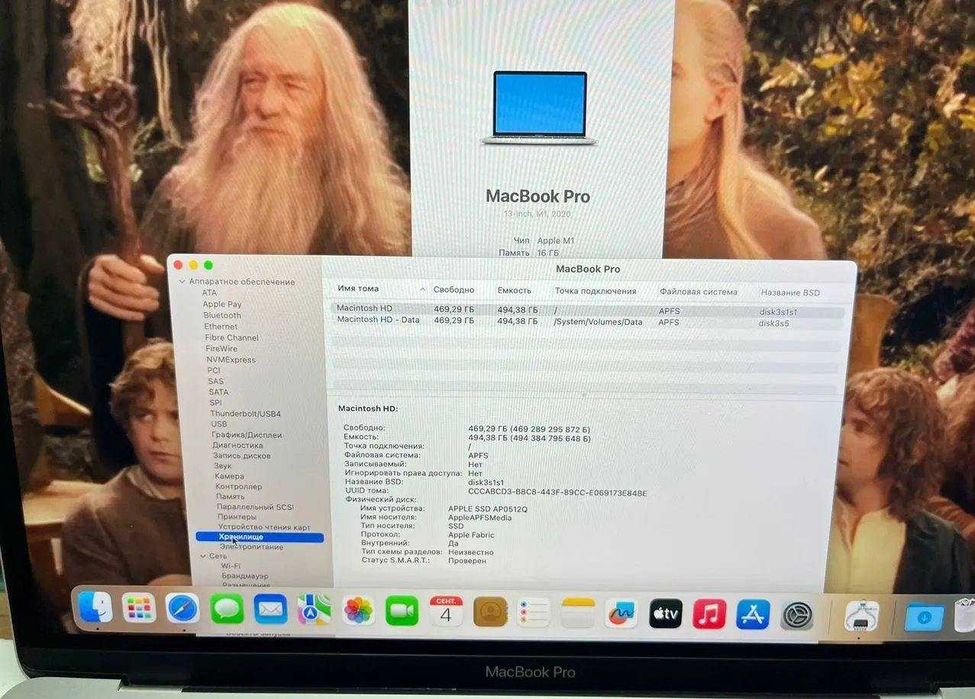Open the Downloads folder in dock
The width and height of the screenshot is (975, 699).
coord(924,619)
